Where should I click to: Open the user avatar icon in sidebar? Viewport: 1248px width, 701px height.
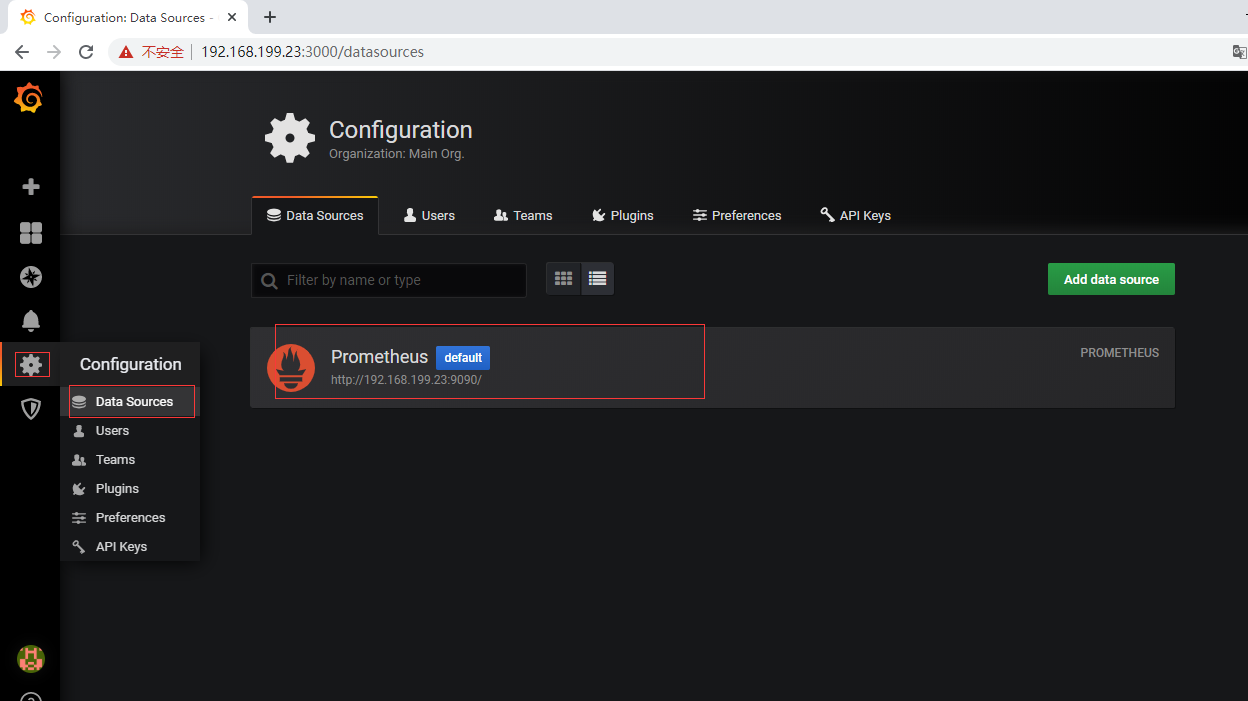click(x=31, y=658)
